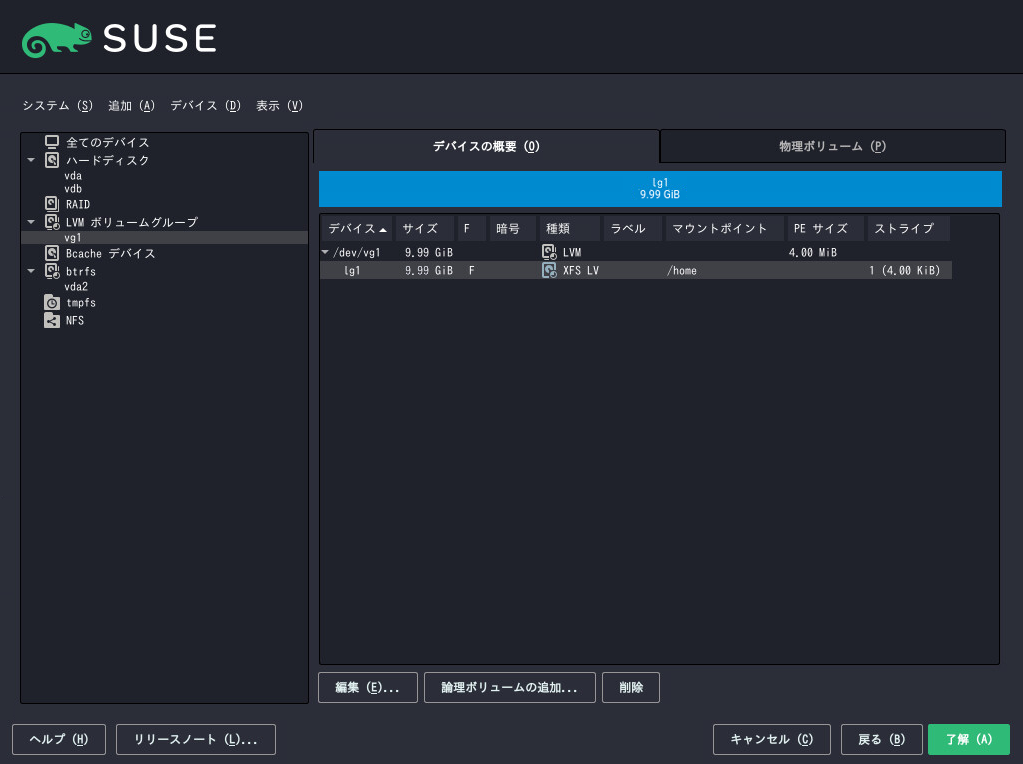Select the tmpfs clock icon
Image resolution: width=1023 pixels, height=764 pixels.
pyautogui.click(x=52, y=302)
